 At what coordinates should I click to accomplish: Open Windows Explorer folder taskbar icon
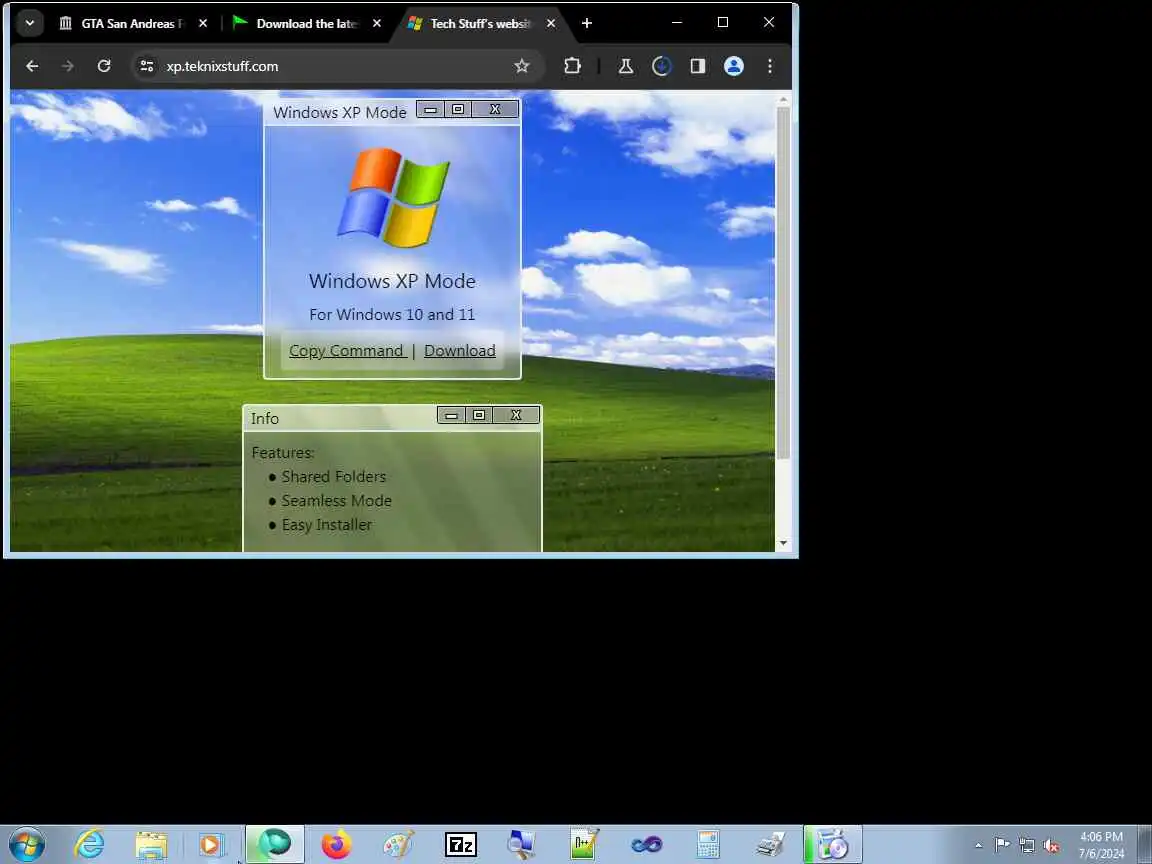pyautogui.click(x=151, y=845)
